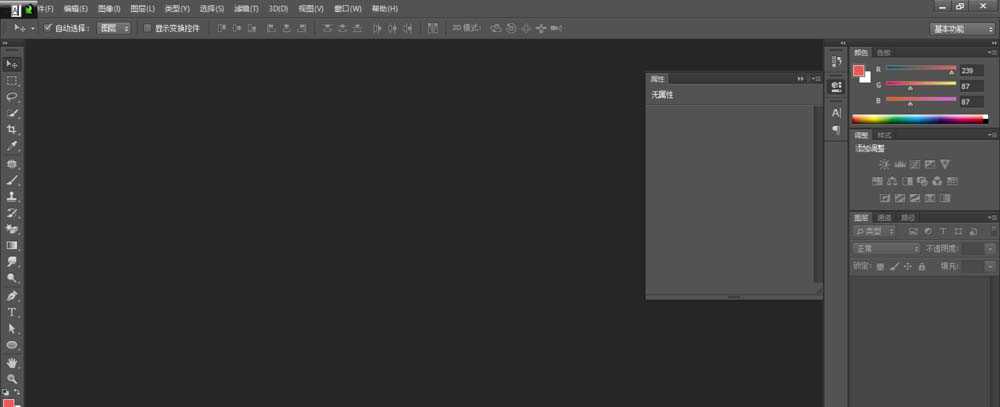Select the Crop tool
This screenshot has height=407, width=1000.
[12, 130]
